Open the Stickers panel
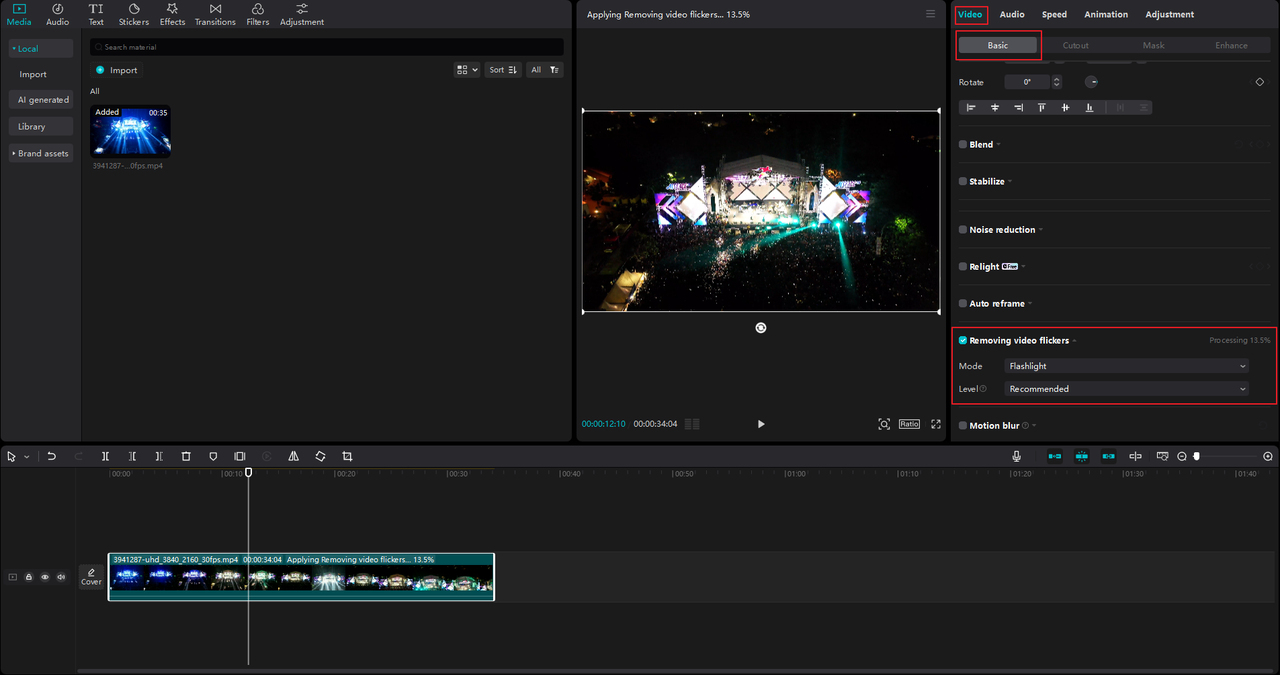This screenshot has height=675, width=1280. coord(133,14)
